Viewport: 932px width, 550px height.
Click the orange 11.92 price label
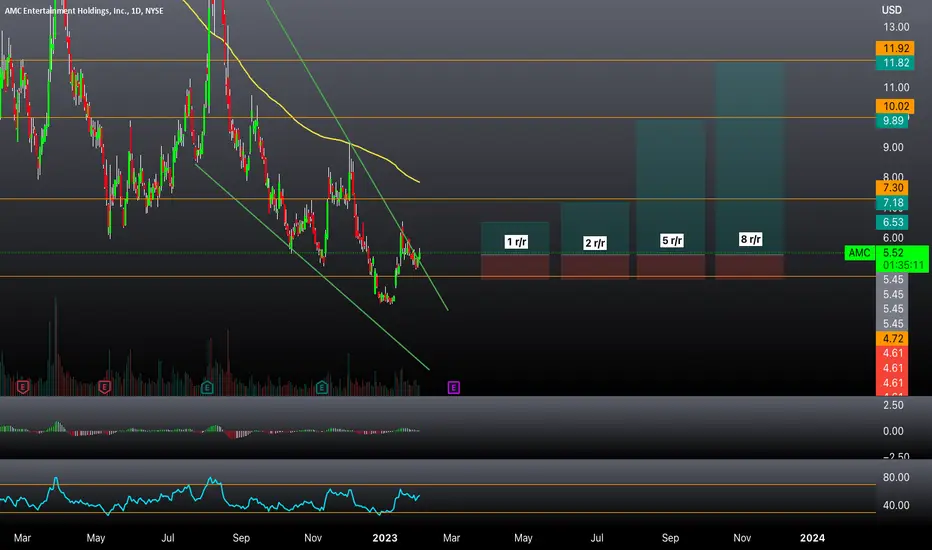click(x=895, y=48)
